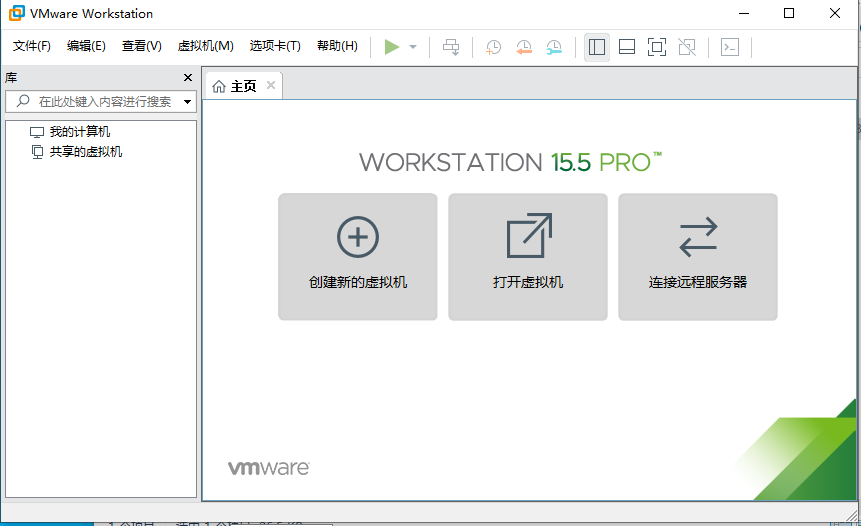
Task: Open the snapshot manager icon
Action: point(554,47)
